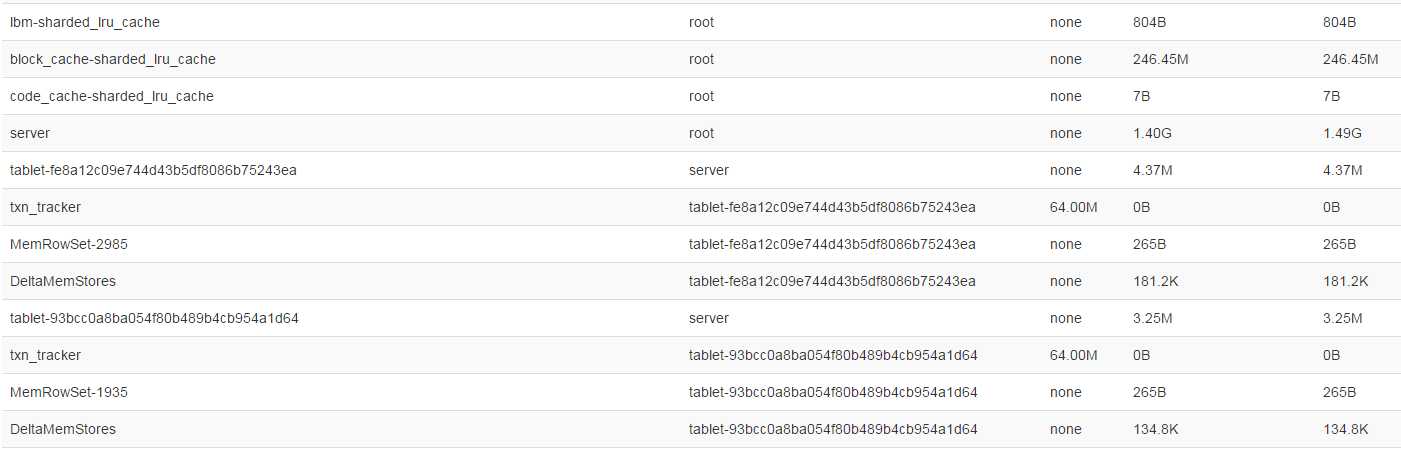The height and width of the screenshot is (453, 1401).
Task: Click the 'server' parent of tablet-93bcc0a row
Action: tap(708, 318)
